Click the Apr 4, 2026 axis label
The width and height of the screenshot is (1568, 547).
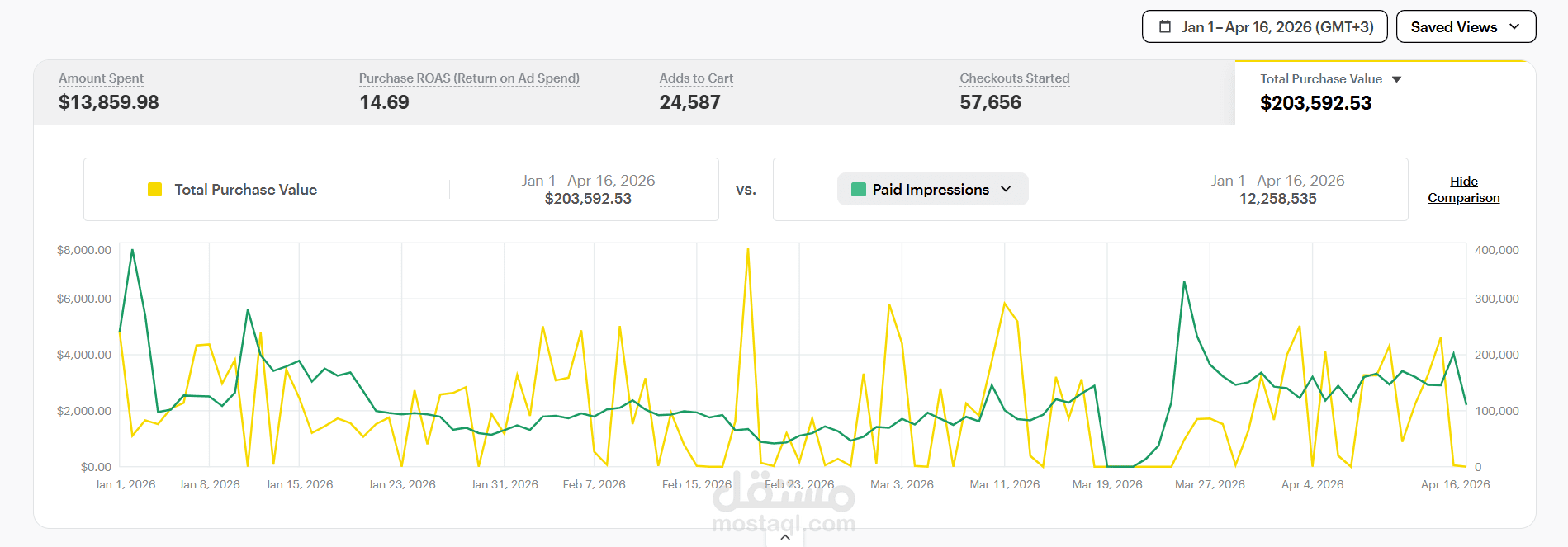[1312, 484]
